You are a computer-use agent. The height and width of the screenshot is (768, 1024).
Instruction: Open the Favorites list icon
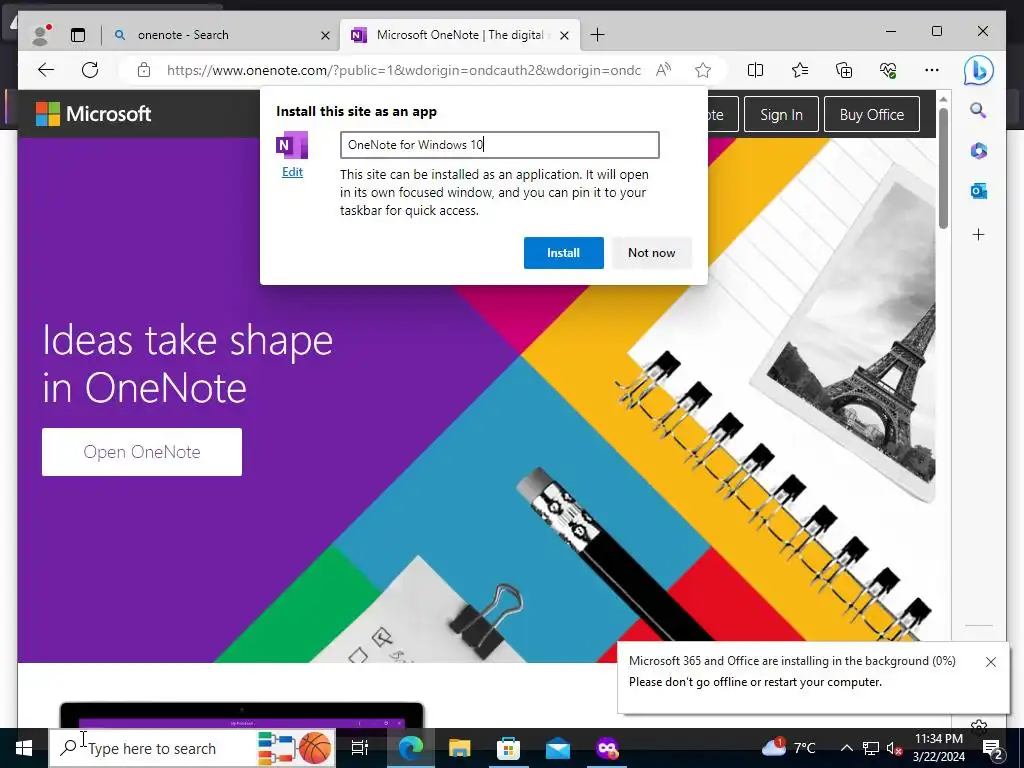(x=799, y=70)
